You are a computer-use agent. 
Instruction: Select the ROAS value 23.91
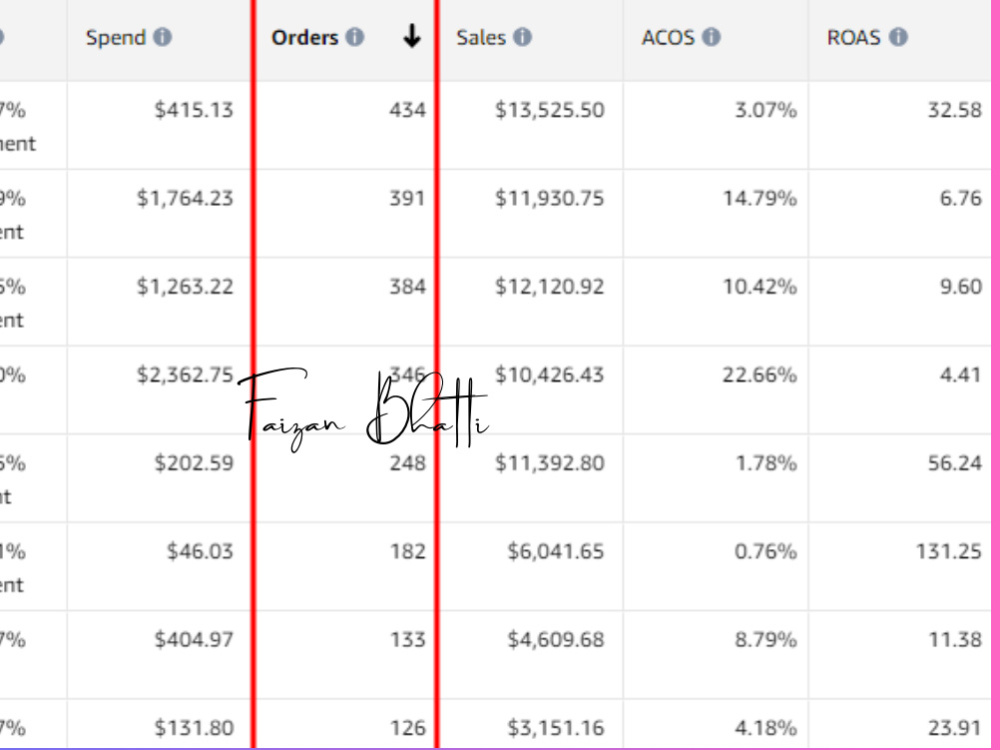pos(955,728)
